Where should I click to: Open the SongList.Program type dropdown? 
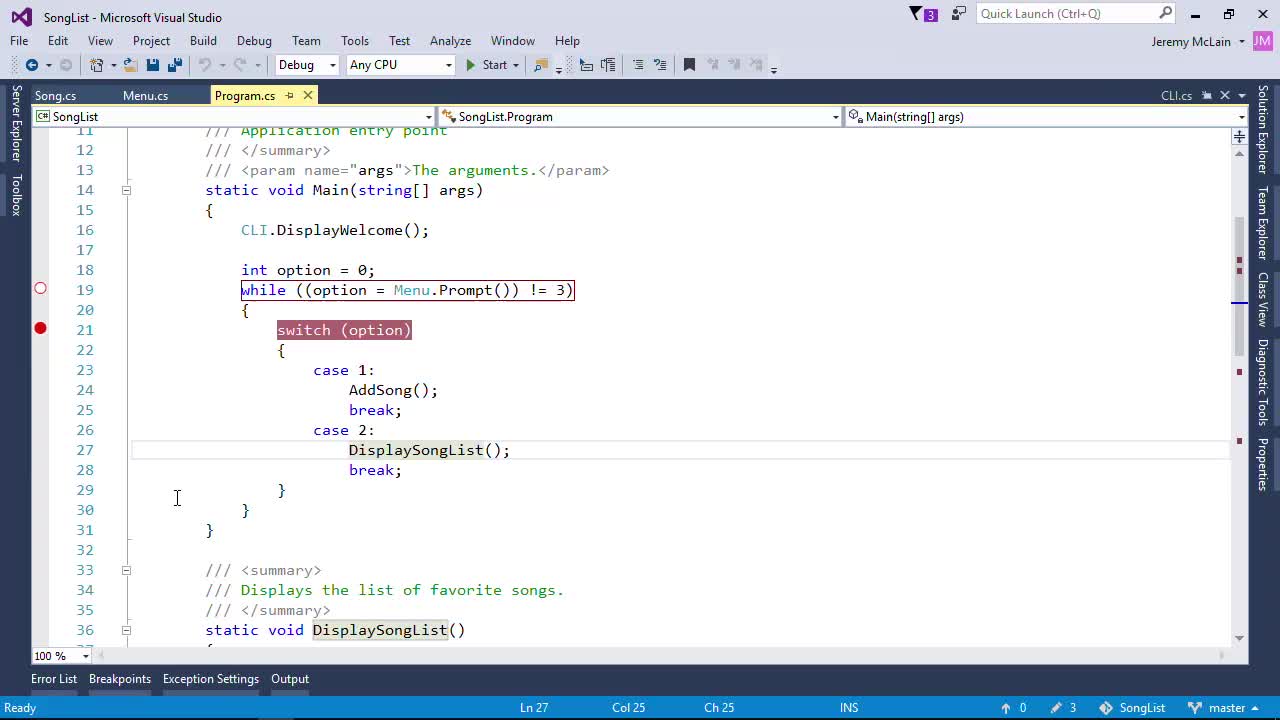[x=640, y=117]
